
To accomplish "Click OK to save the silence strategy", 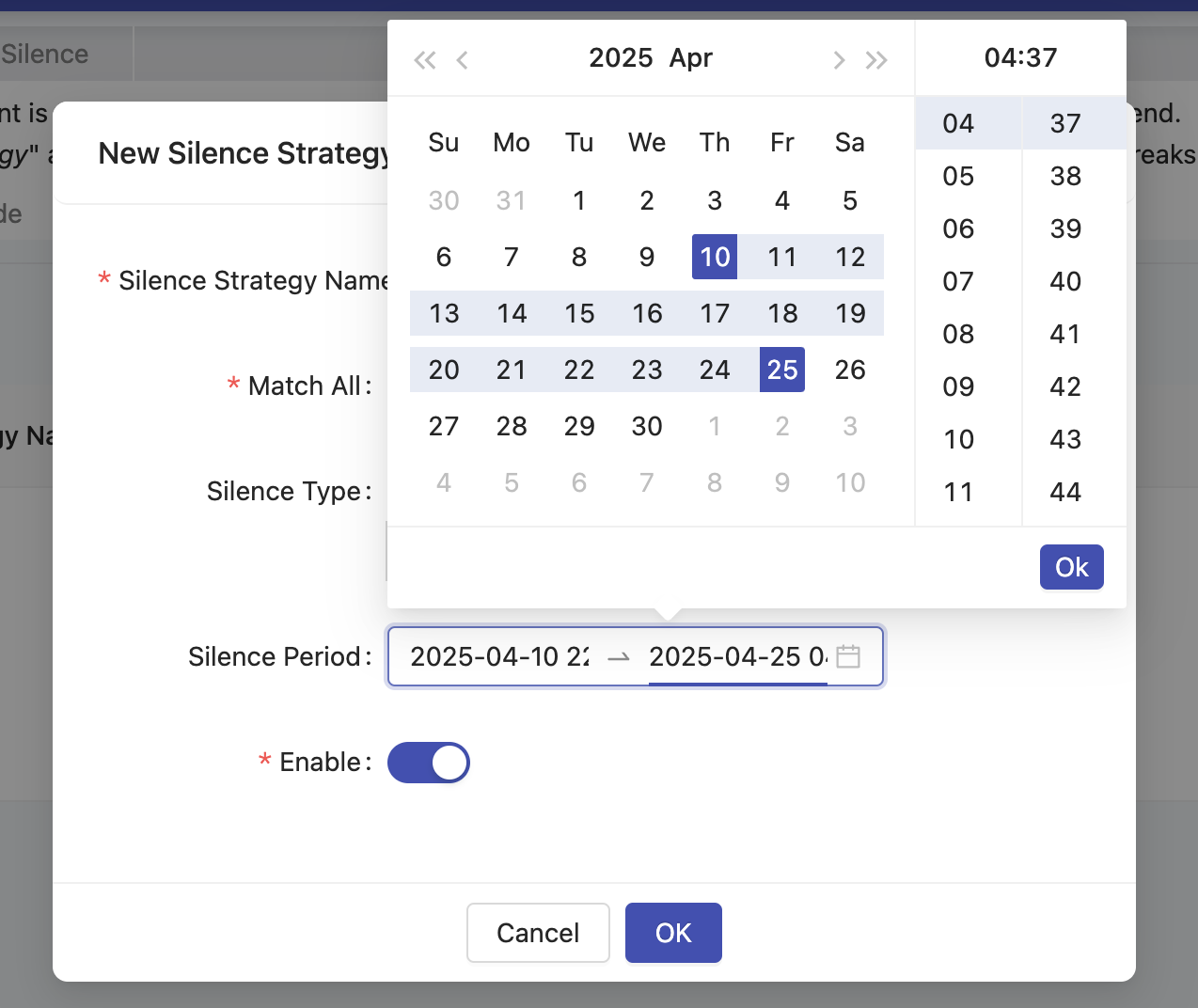I will 673,933.
